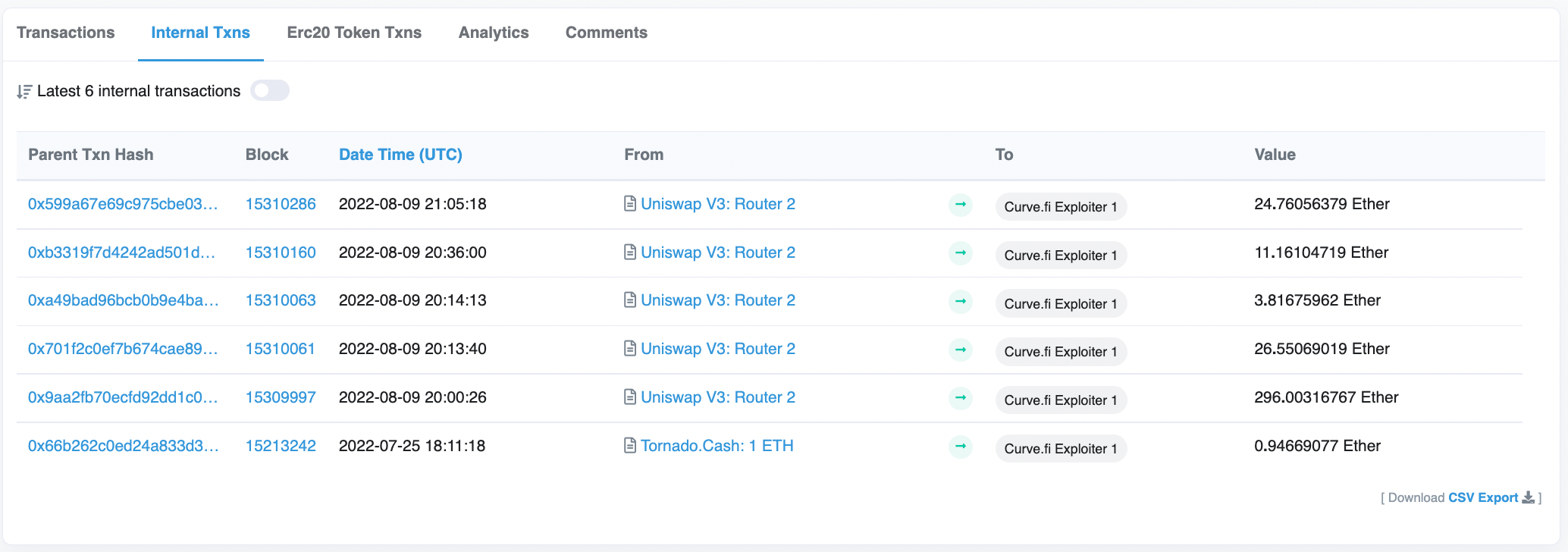Click the From column header

pyautogui.click(x=644, y=155)
